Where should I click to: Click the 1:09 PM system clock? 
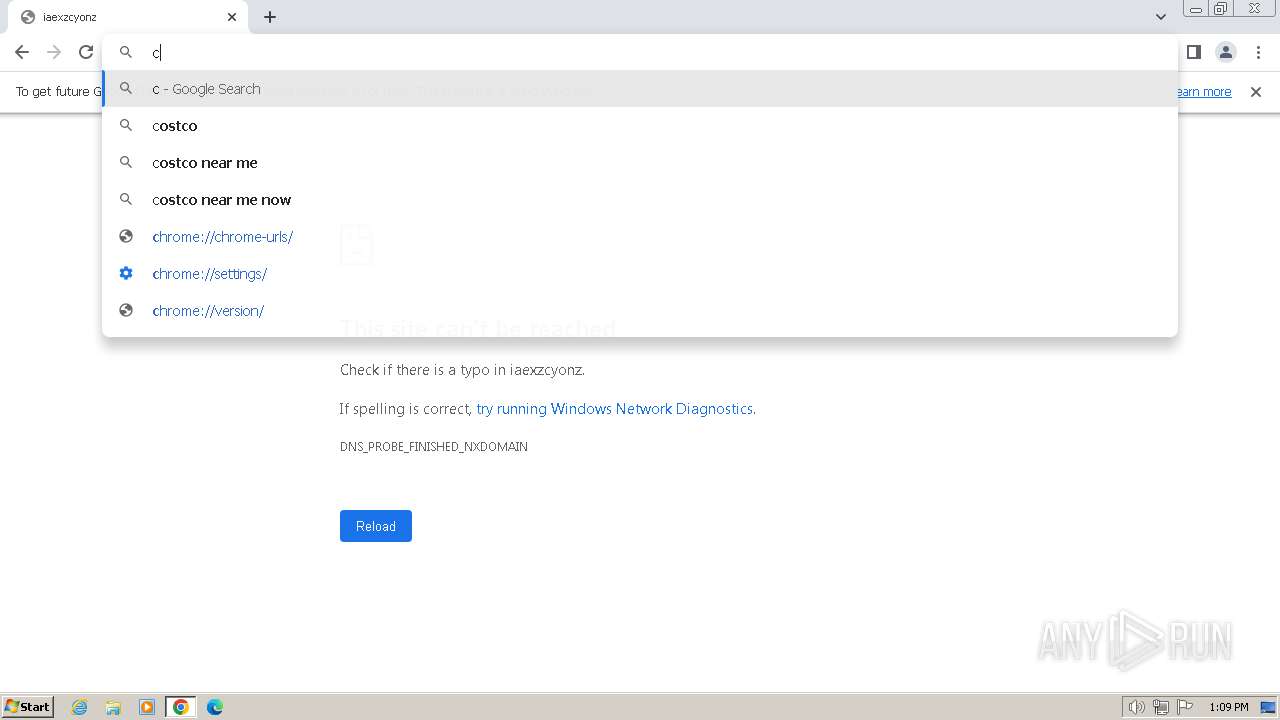(1229, 707)
